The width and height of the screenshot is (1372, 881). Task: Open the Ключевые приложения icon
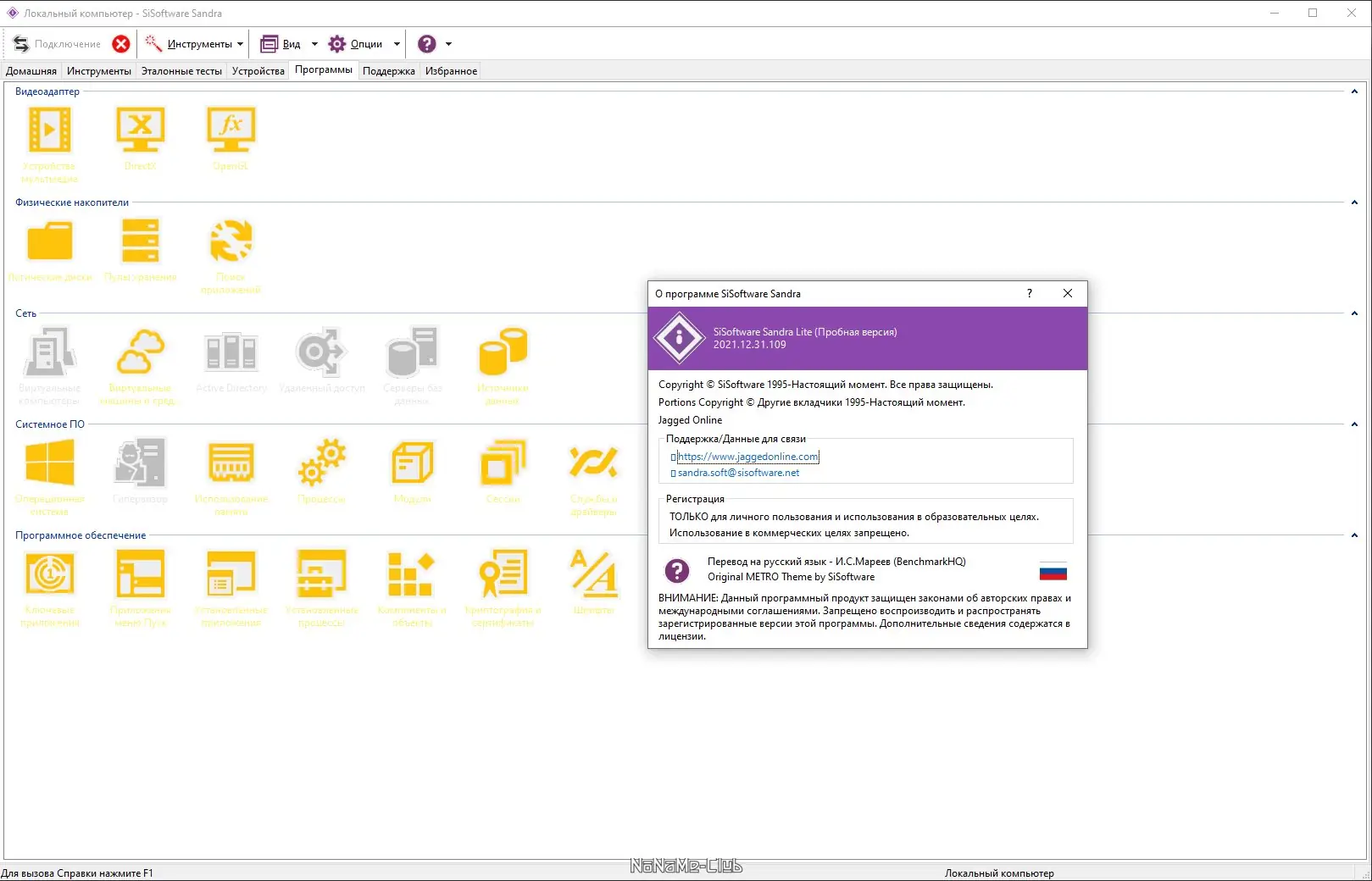click(x=50, y=573)
